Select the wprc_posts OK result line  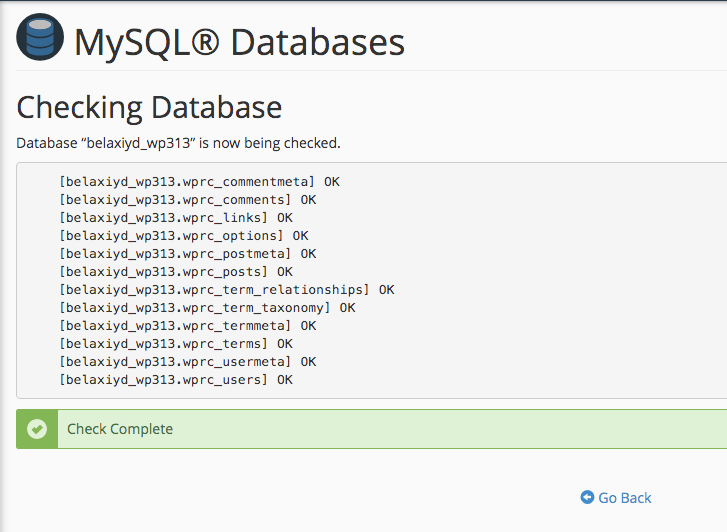[176, 272]
